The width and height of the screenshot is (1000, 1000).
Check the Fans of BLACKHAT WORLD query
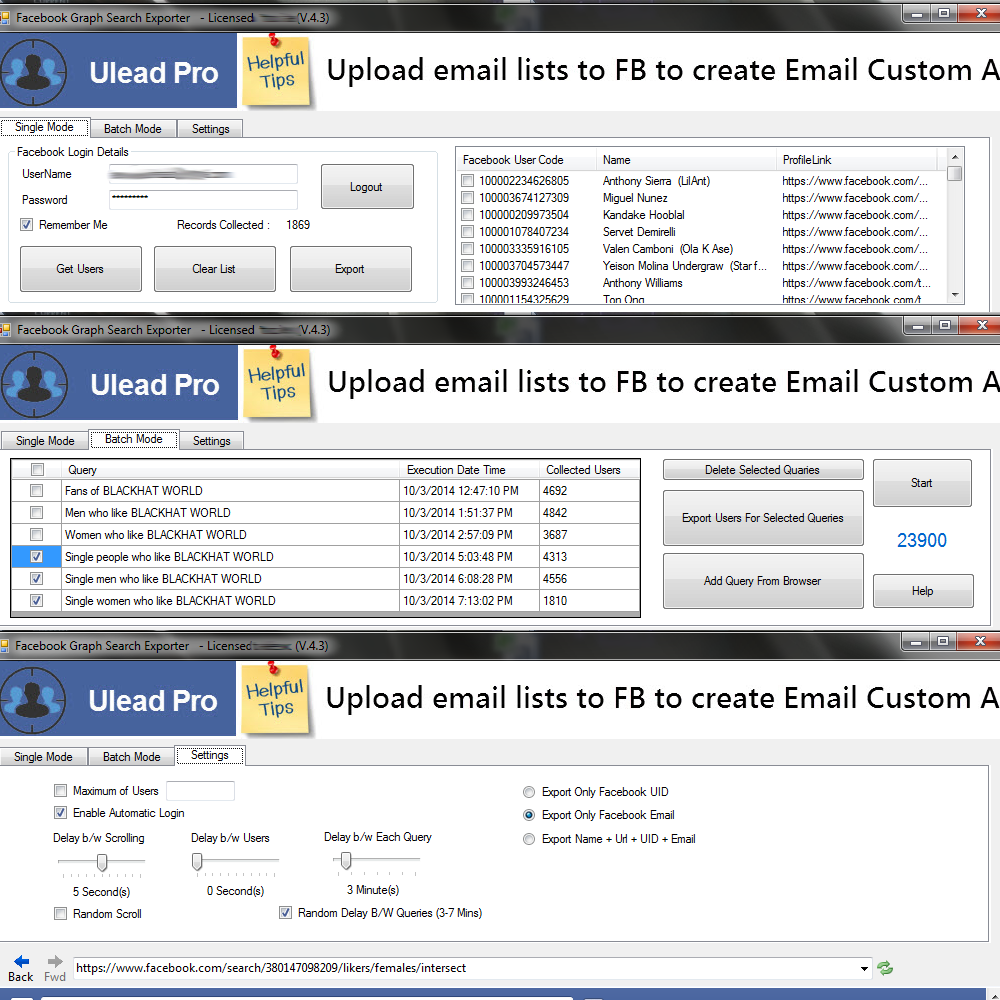36,490
